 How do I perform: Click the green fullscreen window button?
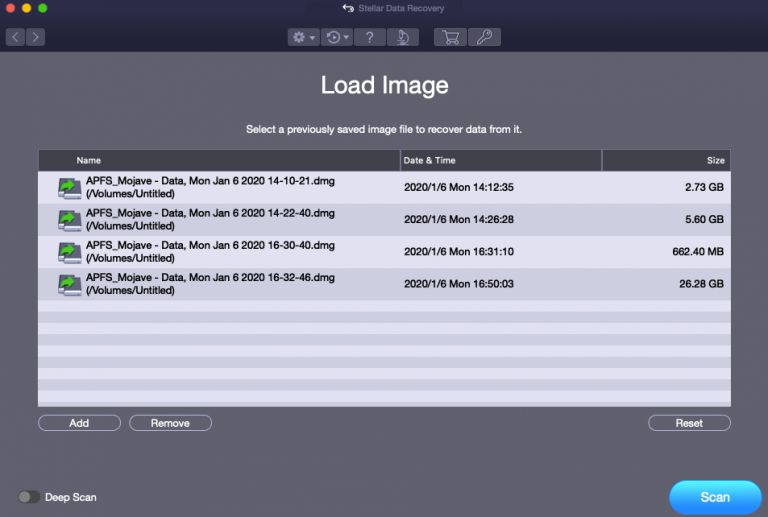pyautogui.click(x=43, y=8)
